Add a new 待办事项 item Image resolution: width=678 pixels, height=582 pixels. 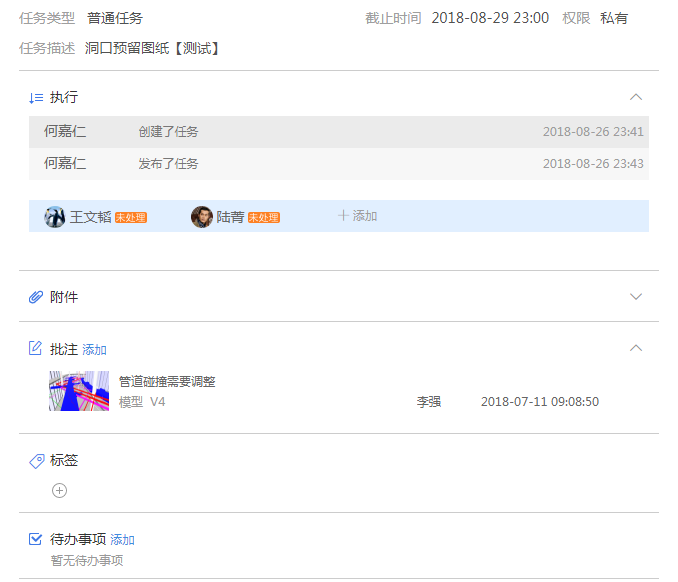[122, 540]
